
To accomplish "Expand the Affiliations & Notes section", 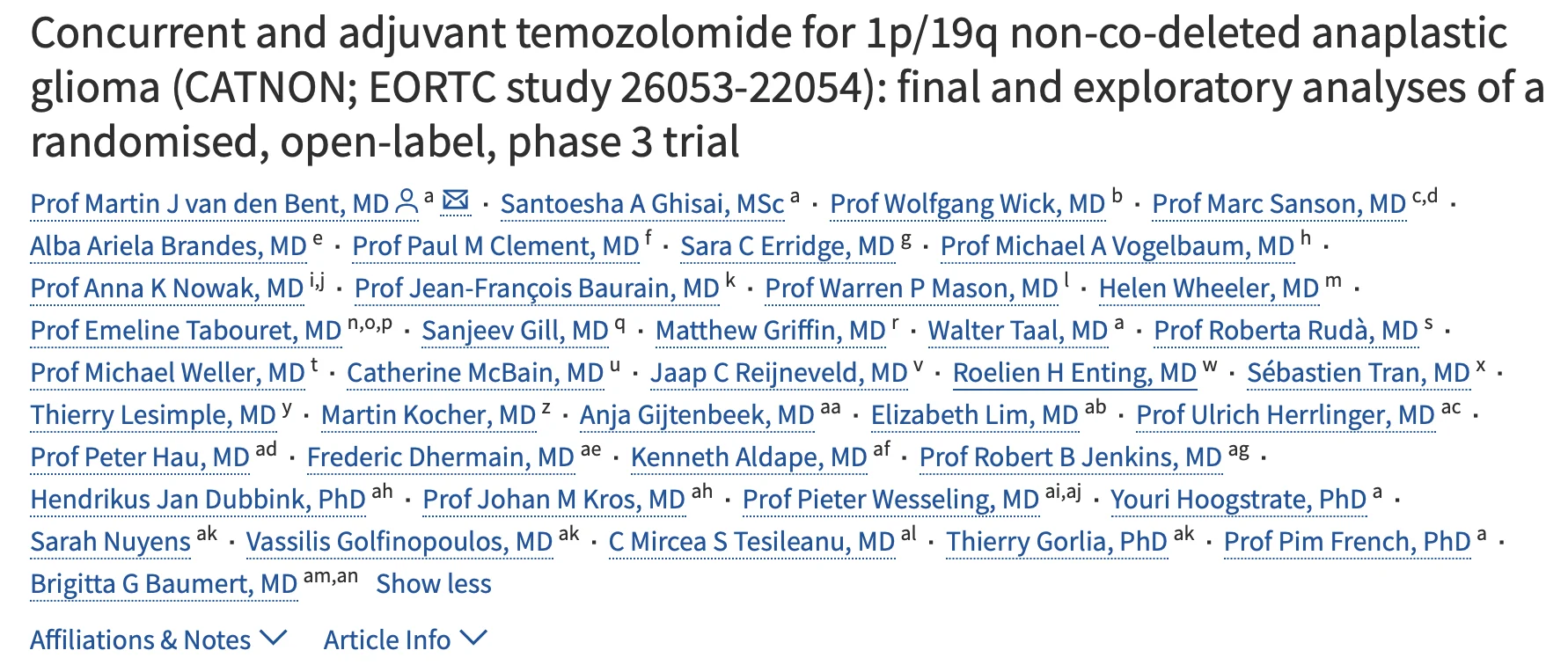I will tap(158, 639).
